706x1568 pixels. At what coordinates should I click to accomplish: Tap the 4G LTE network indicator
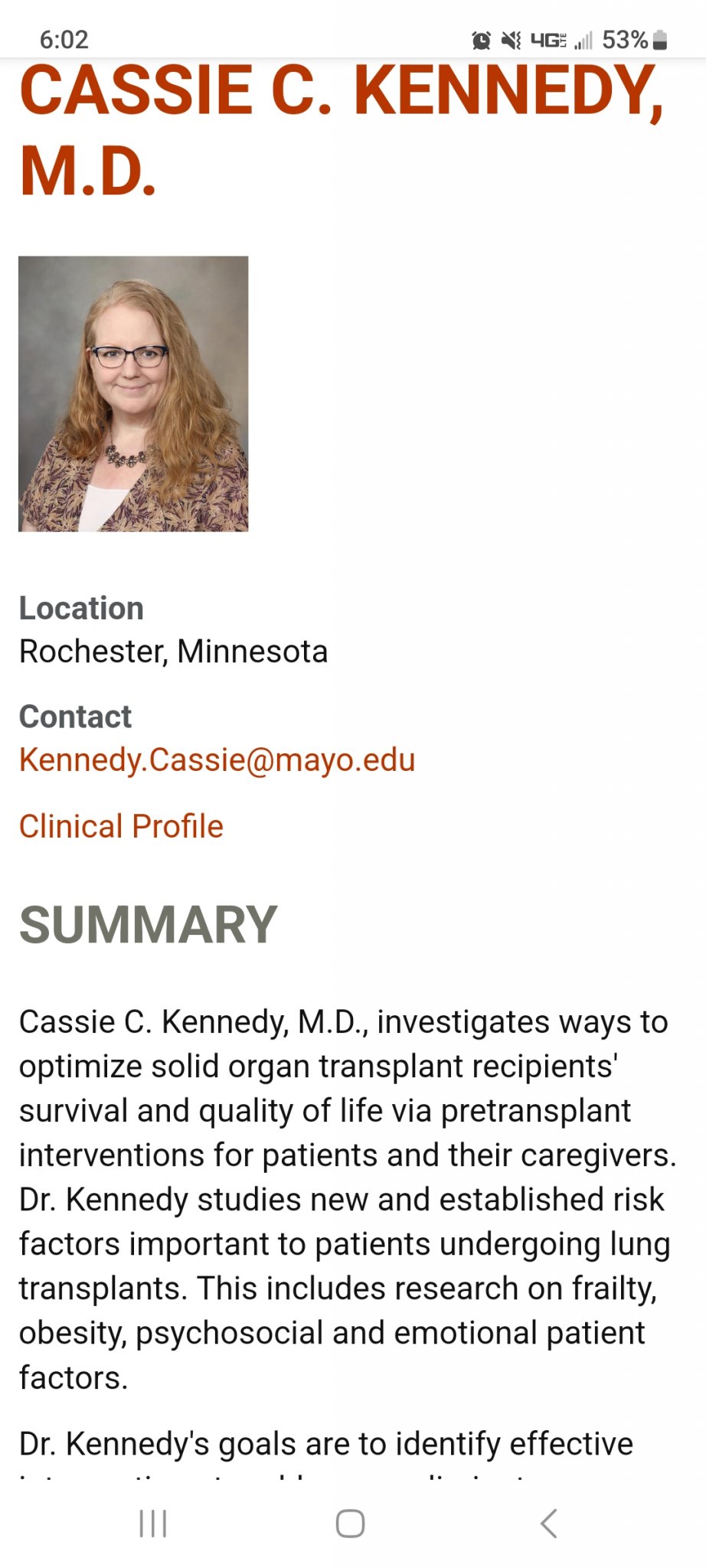coord(548,40)
